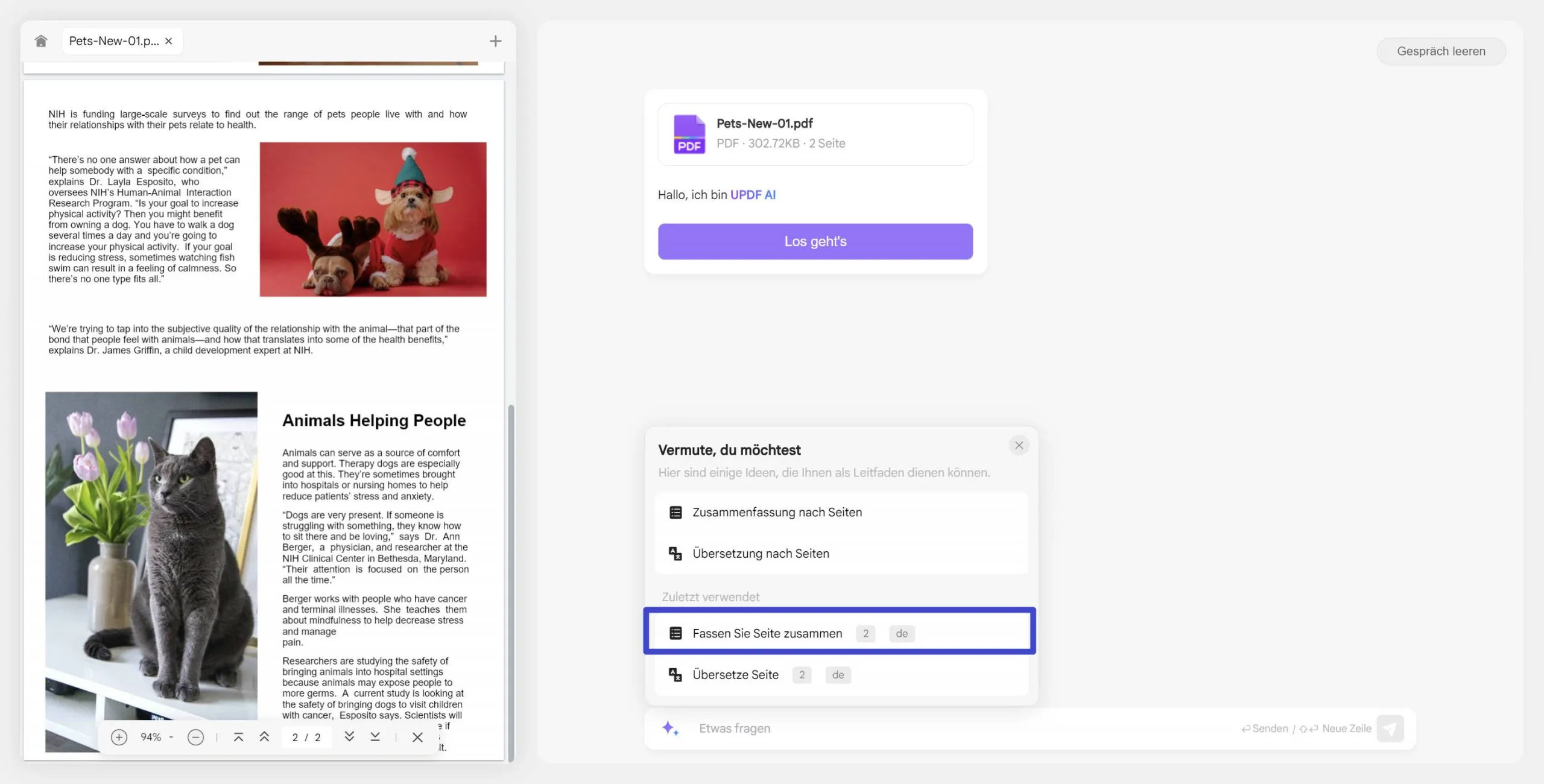Click the page number field

coord(296,737)
